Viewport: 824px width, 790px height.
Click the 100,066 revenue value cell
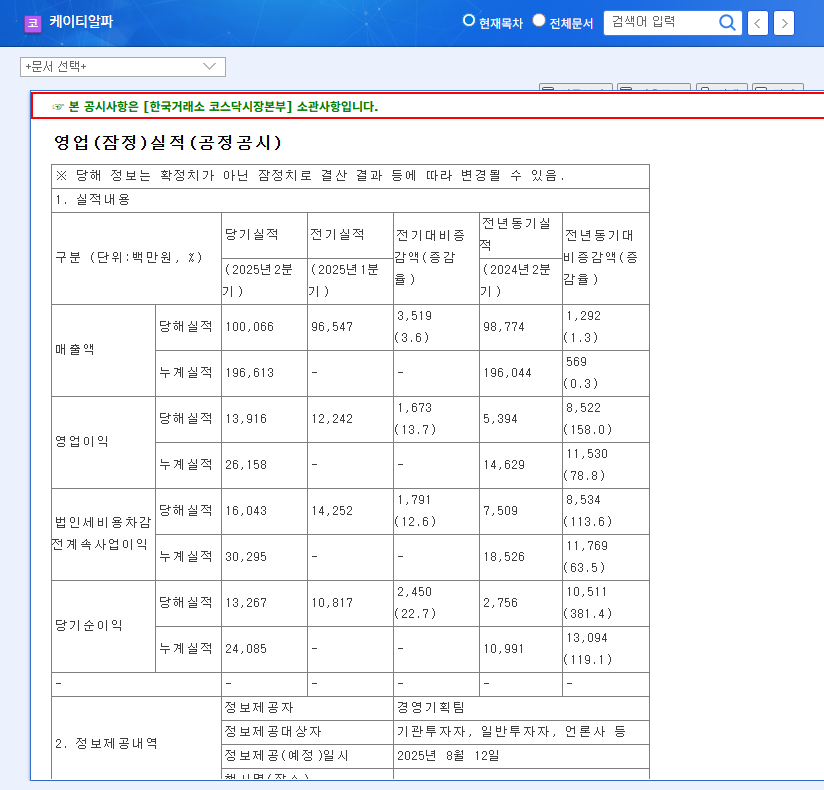[x=248, y=327]
